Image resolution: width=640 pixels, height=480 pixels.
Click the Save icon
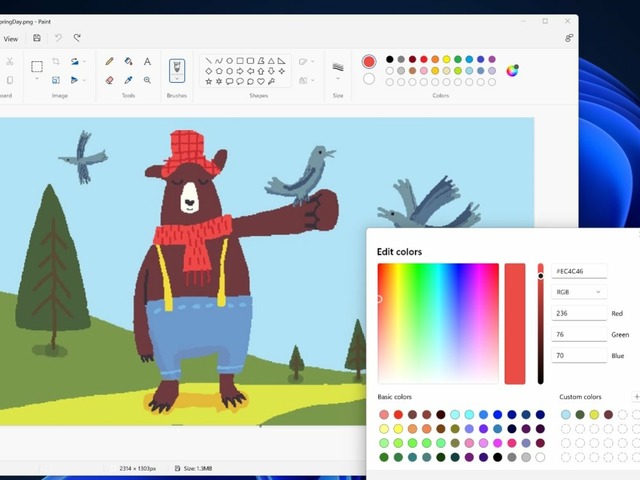click(x=37, y=38)
